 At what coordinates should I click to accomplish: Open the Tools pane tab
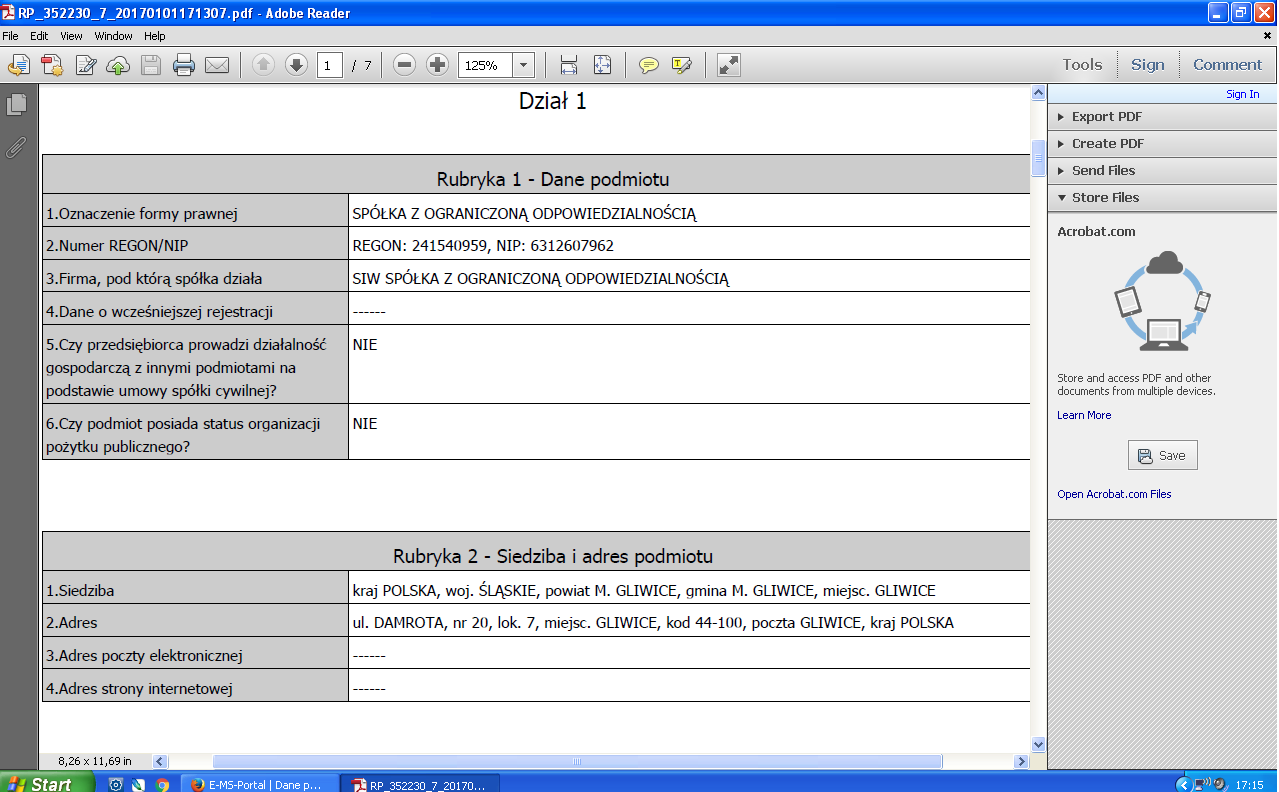click(x=1082, y=65)
